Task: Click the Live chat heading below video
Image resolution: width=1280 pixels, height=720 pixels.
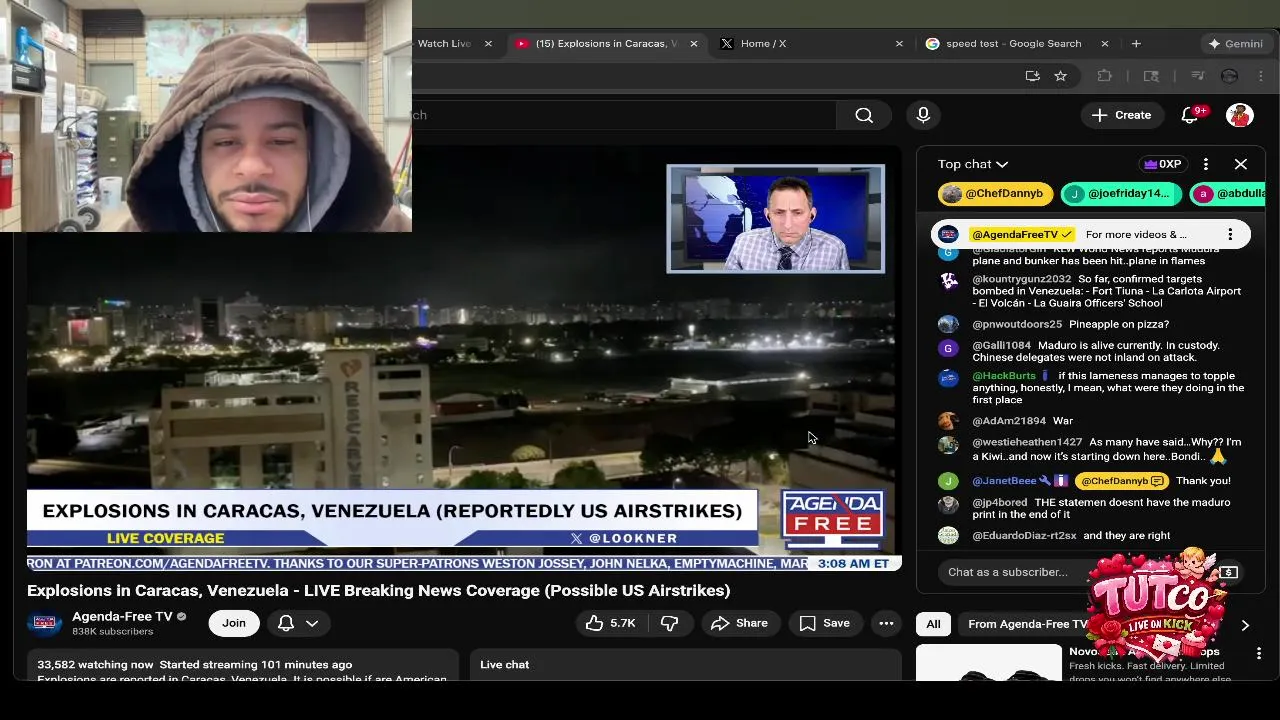Action: coord(504,664)
